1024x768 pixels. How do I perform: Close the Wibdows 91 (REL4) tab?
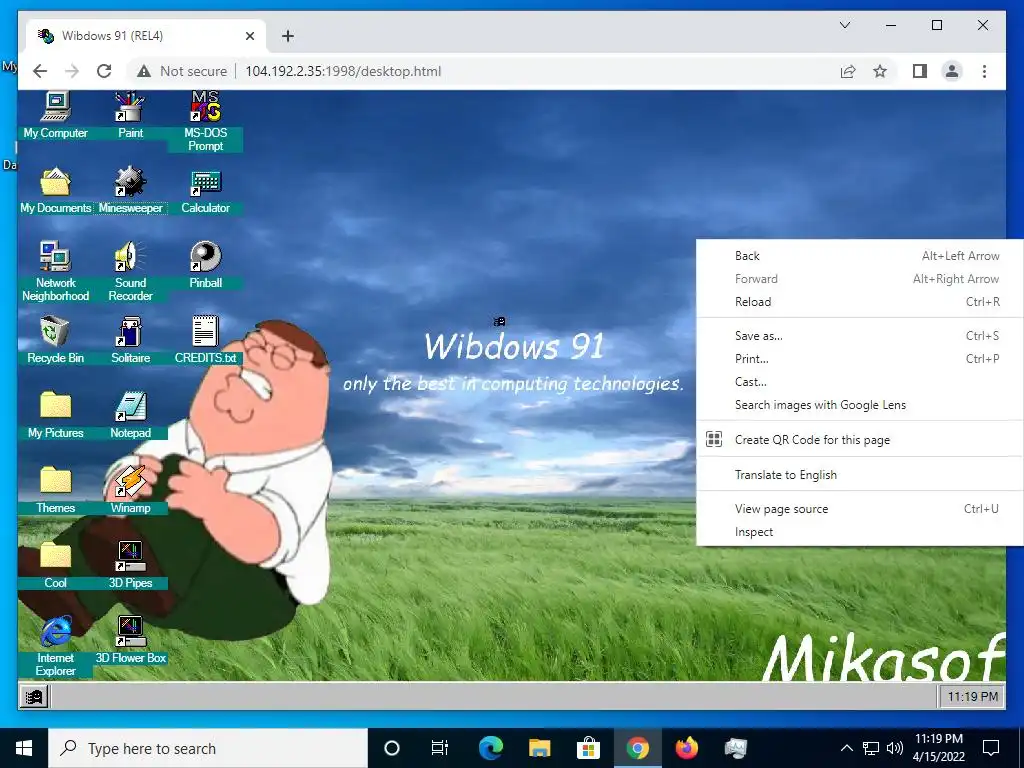[x=249, y=36]
